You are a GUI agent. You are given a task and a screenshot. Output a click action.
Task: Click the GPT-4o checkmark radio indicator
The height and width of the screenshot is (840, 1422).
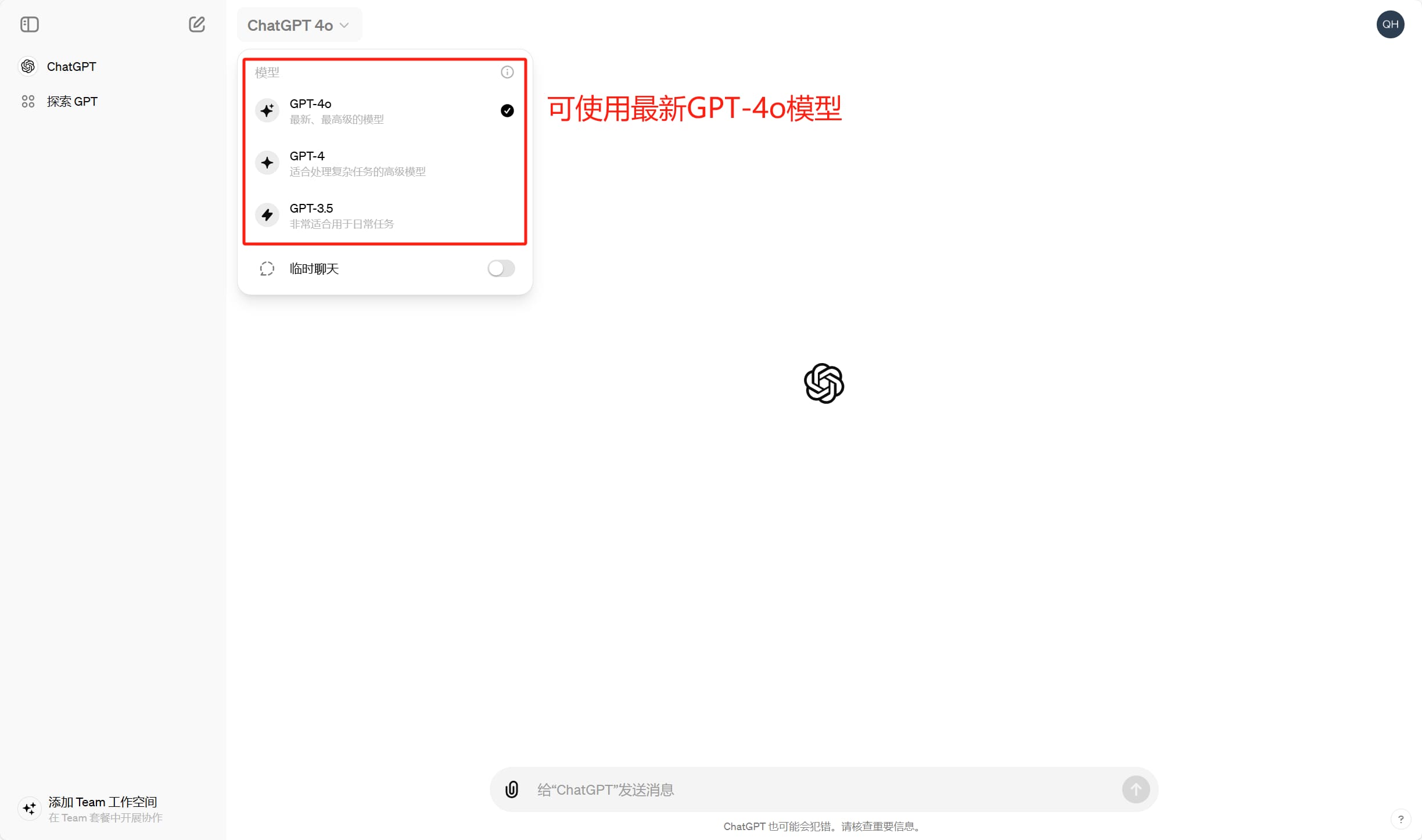(x=507, y=110)
